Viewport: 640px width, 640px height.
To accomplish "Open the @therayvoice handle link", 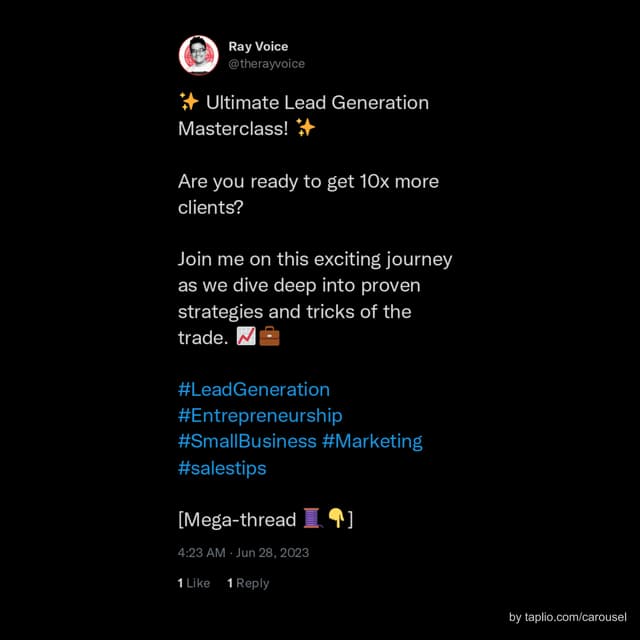I will tap(267, 63).
